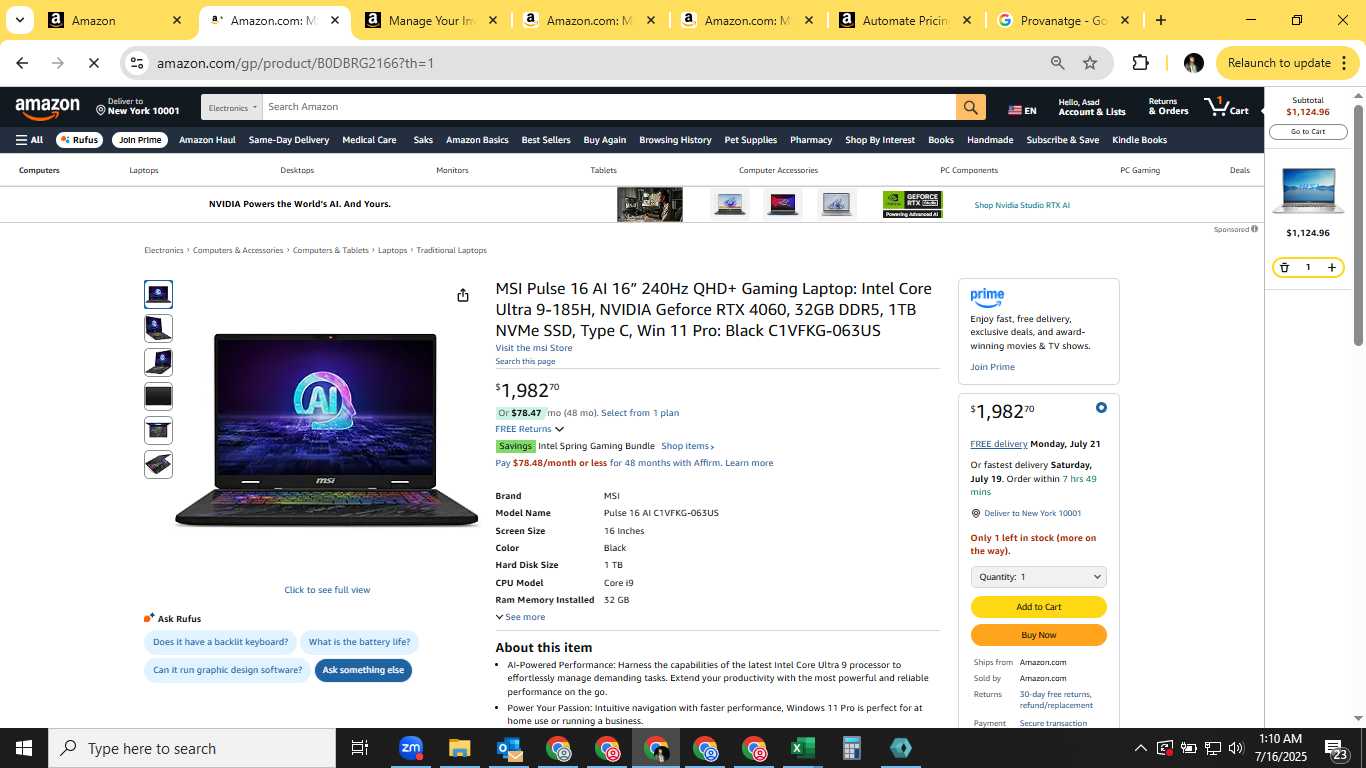Click the trash icon in cart sidebar
The width and height of the screenshot is (1366, 768).
[1285, 267]
